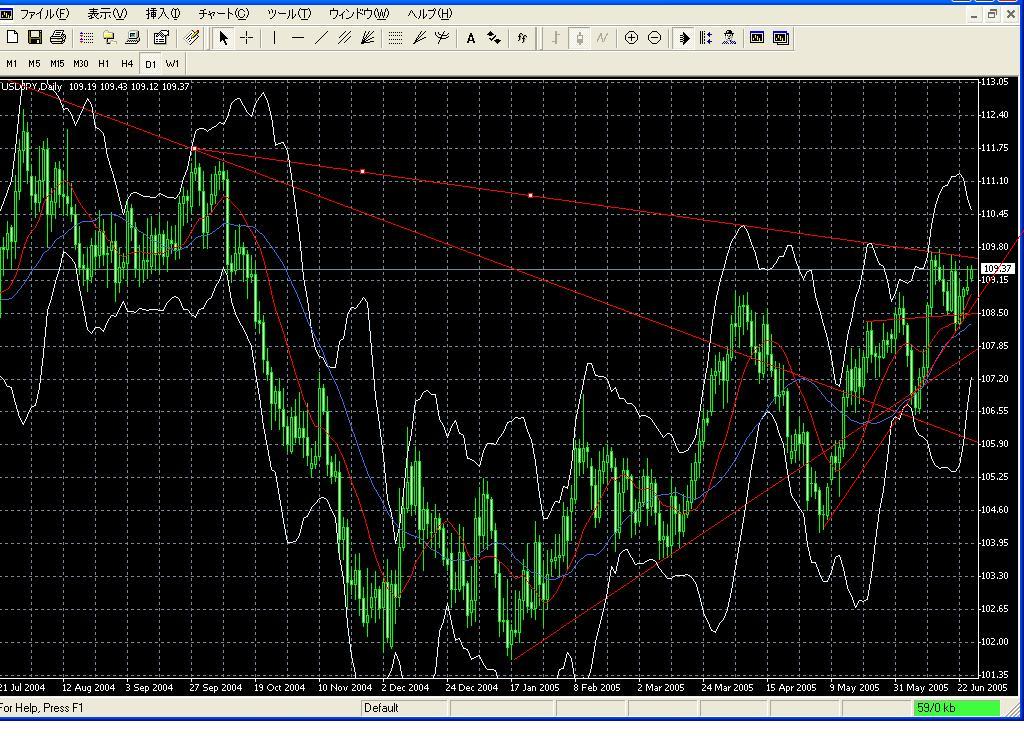
Task: Click the print icon
Action: tap(58, 38)
